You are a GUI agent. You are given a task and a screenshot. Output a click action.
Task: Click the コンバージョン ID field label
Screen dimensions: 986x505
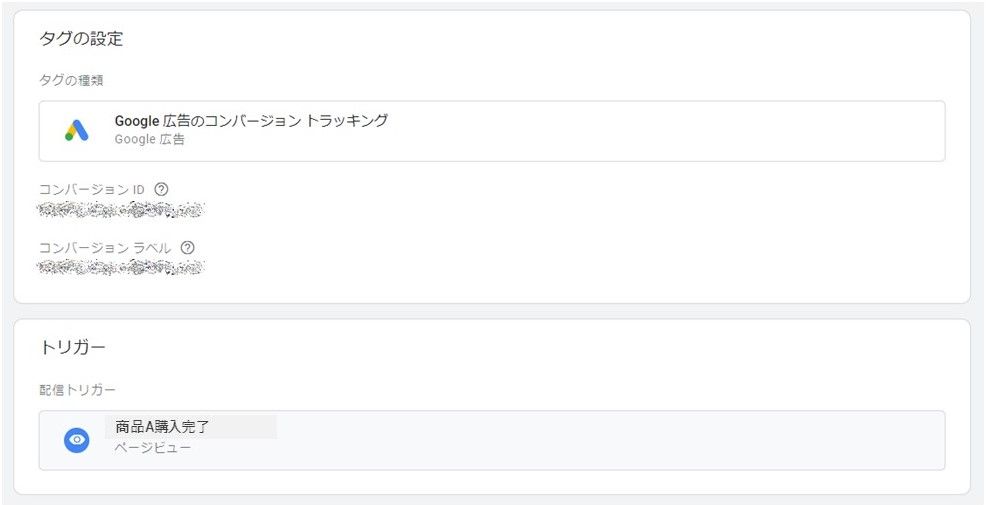pyautogui.click(x=92, y=189)
